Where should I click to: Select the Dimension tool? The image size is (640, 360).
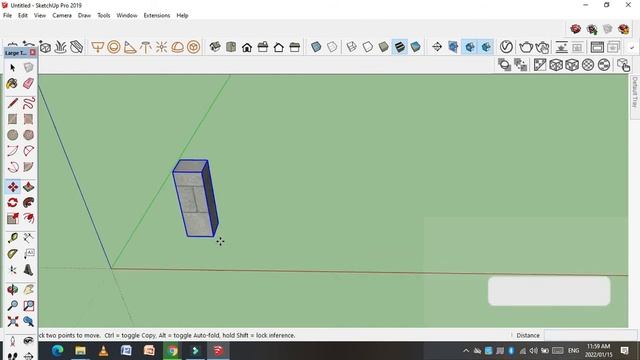pos(28,238)
